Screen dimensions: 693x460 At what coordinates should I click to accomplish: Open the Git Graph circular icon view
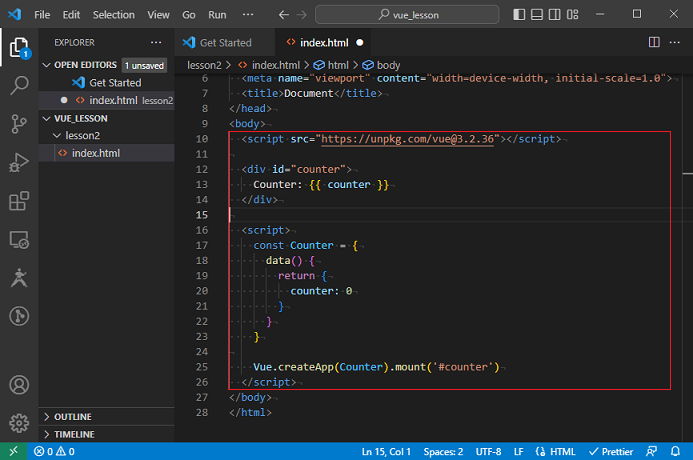[19, 316]
